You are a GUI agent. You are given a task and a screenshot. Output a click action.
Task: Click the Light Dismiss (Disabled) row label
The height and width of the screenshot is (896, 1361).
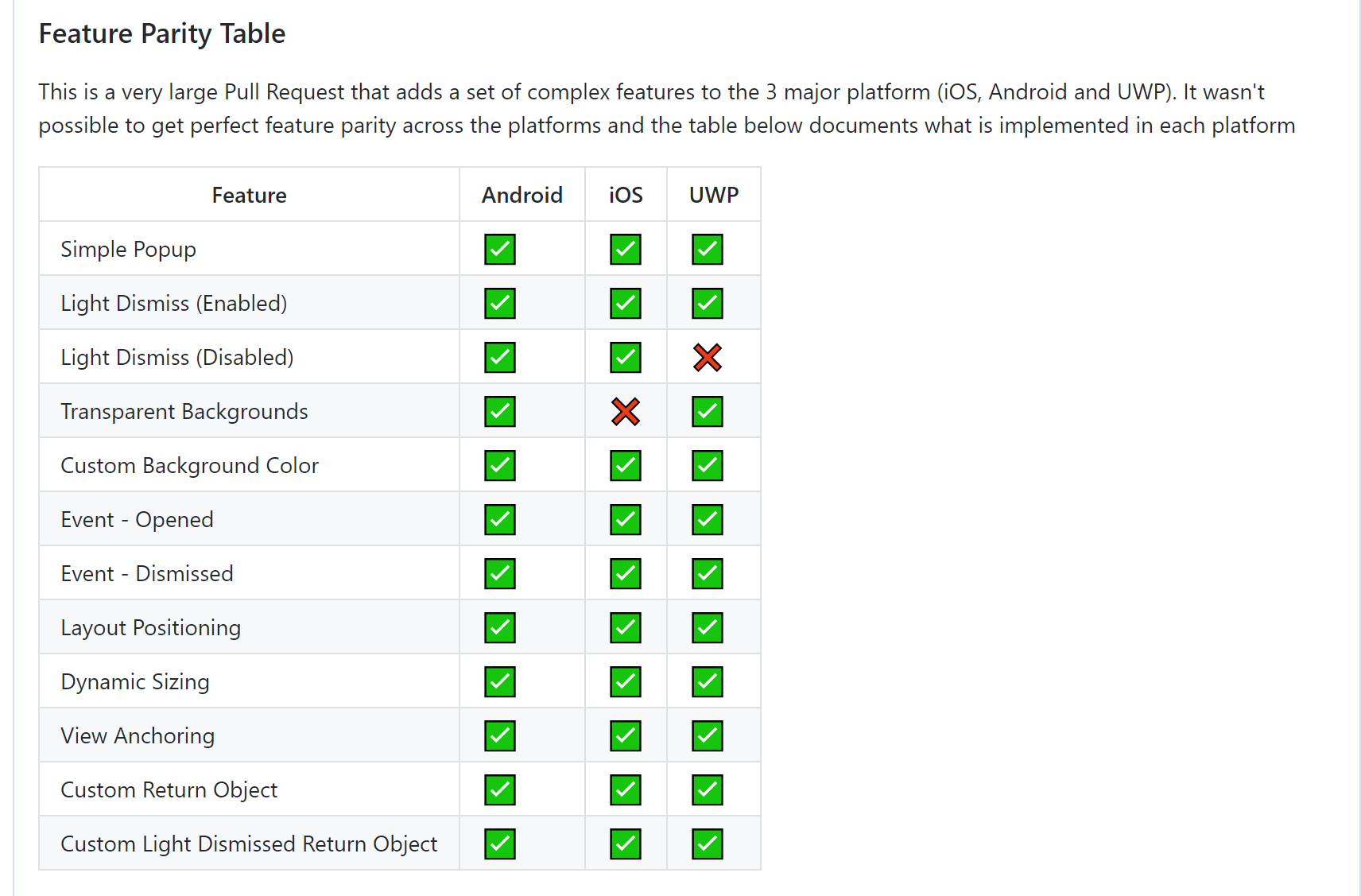[x=177, y=357]
